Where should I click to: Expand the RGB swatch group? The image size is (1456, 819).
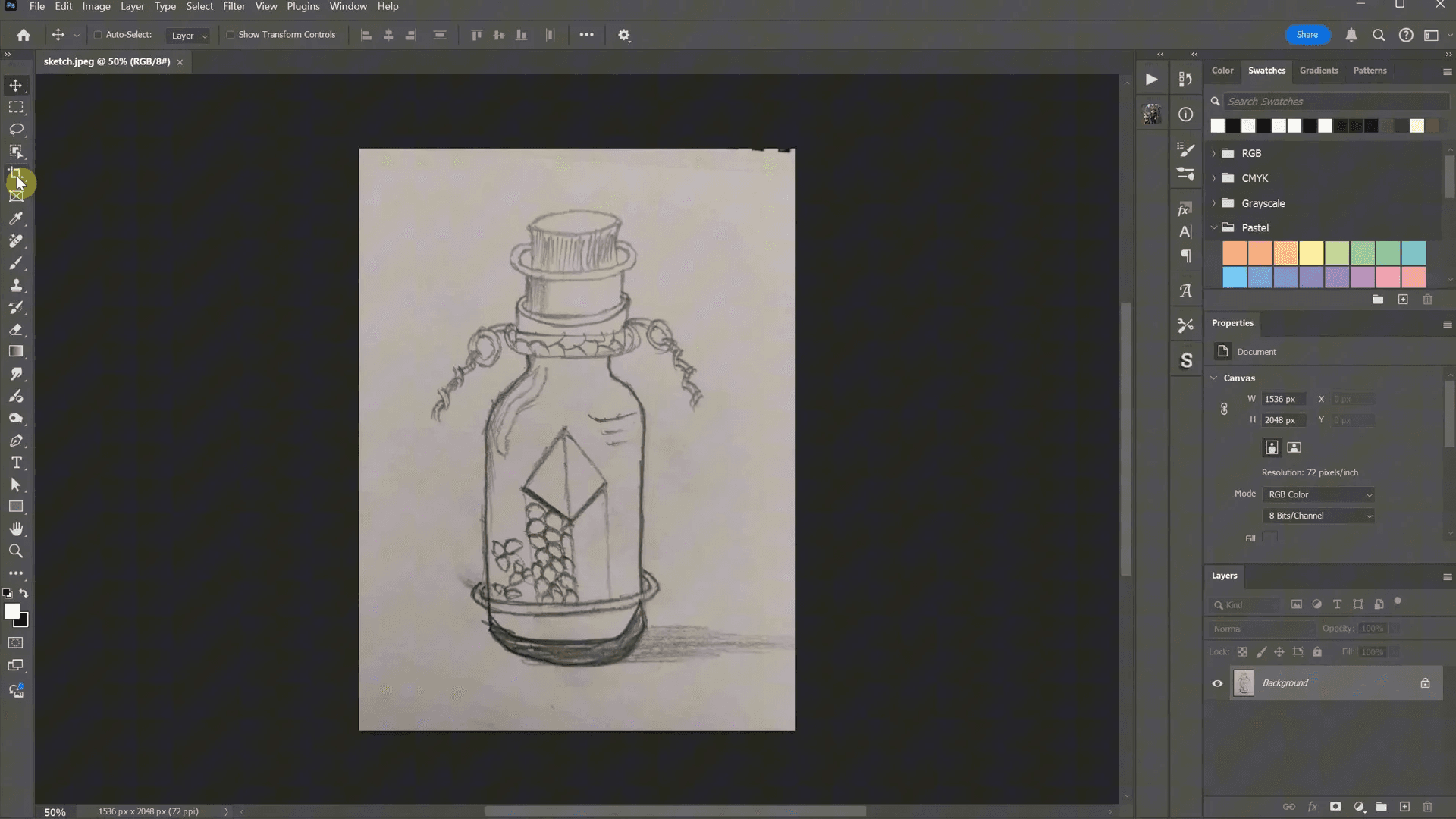[x=1214, y=153]
